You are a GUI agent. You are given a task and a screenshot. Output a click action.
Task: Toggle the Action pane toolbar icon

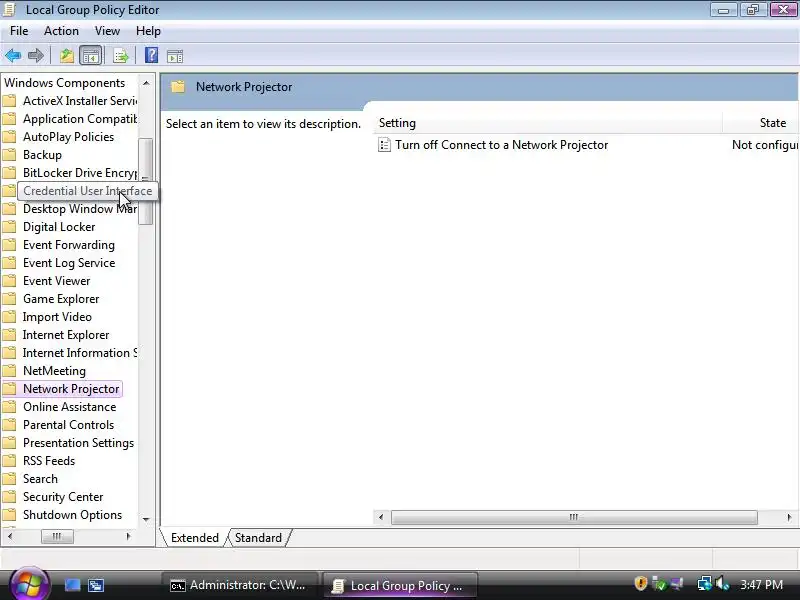[175, 56]
